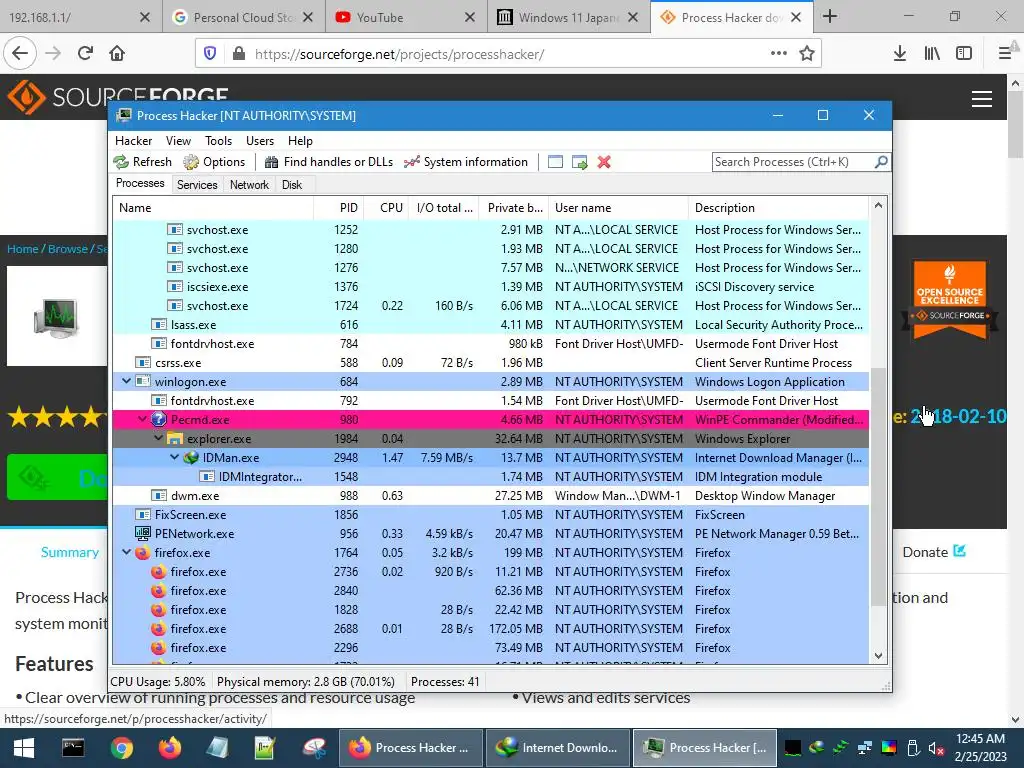Viewport: 1024px width, 768px height.
Task: Click the Process Hacker thumbnail image on SourceForge
Action: pos(57,317)
